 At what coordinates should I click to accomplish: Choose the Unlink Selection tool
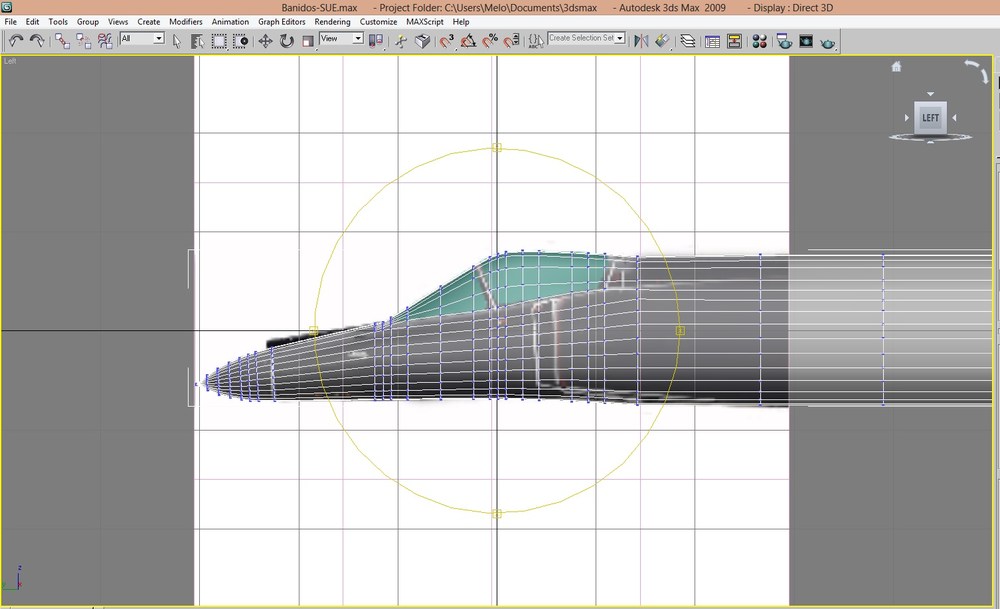pyautogui.click(x=84, y=41)
